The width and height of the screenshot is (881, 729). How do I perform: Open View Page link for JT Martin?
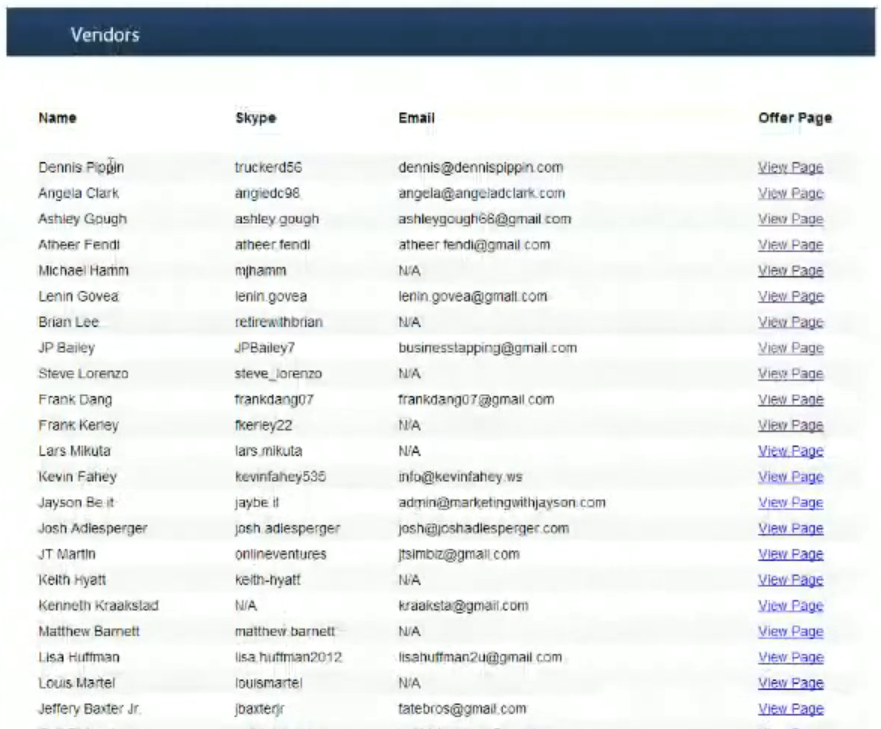point(791,554)
